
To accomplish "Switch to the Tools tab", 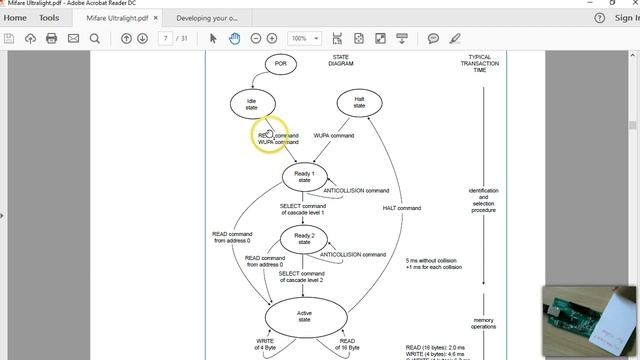I will [x=49, y=18].
